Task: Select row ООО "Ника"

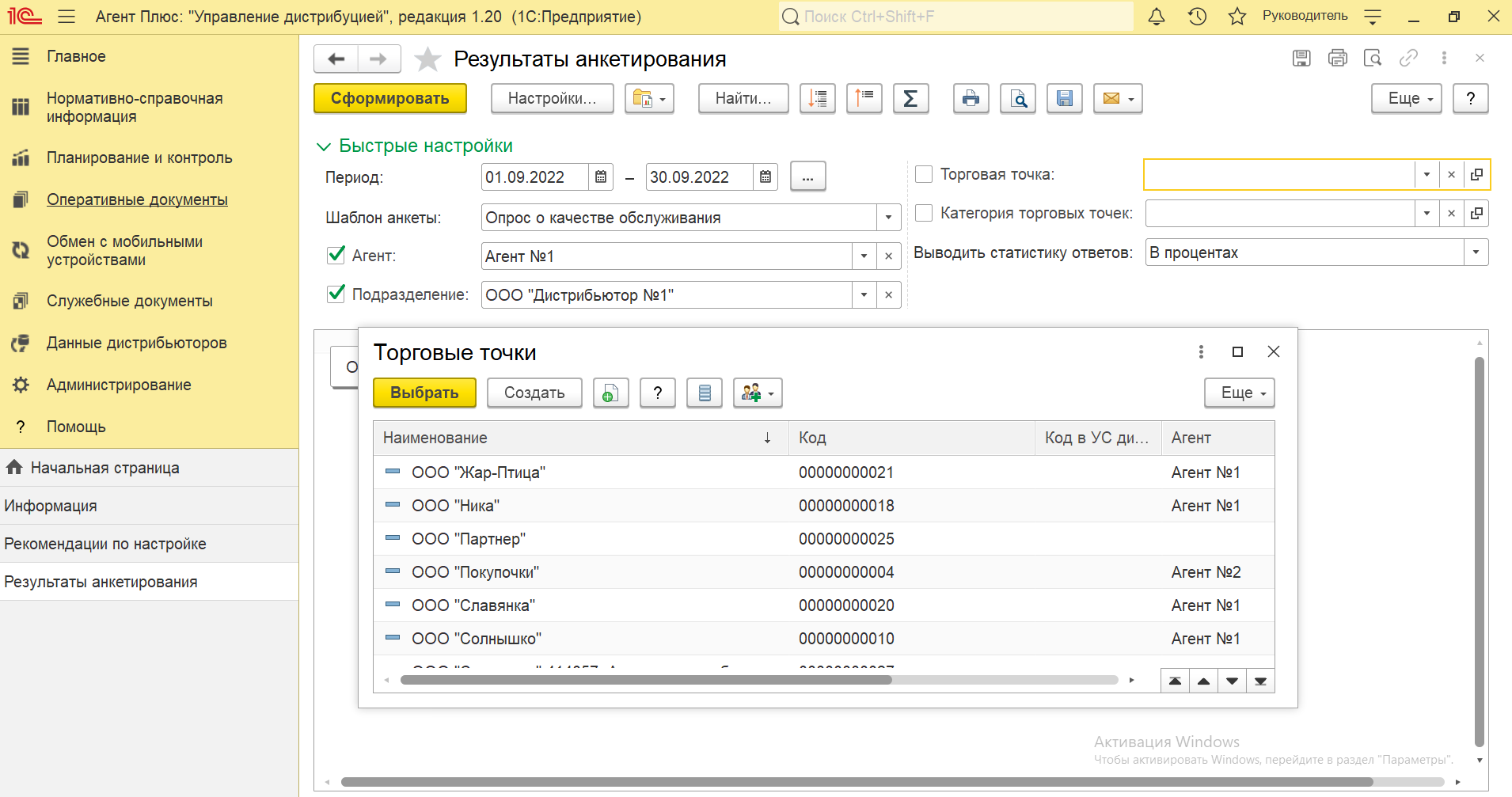Action: 824,506
